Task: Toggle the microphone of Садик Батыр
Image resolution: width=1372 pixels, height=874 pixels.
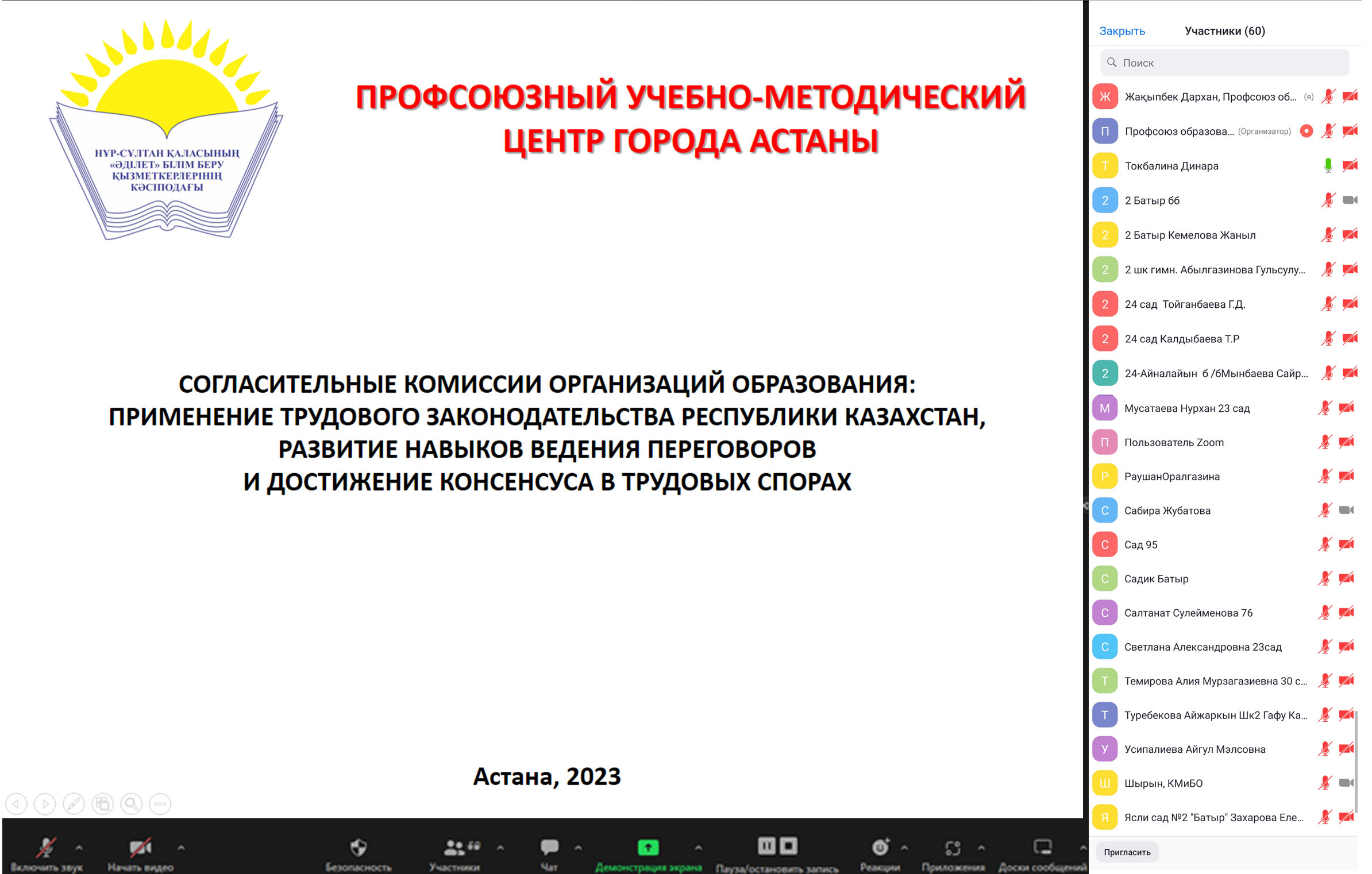Action: pos(1324,578)
